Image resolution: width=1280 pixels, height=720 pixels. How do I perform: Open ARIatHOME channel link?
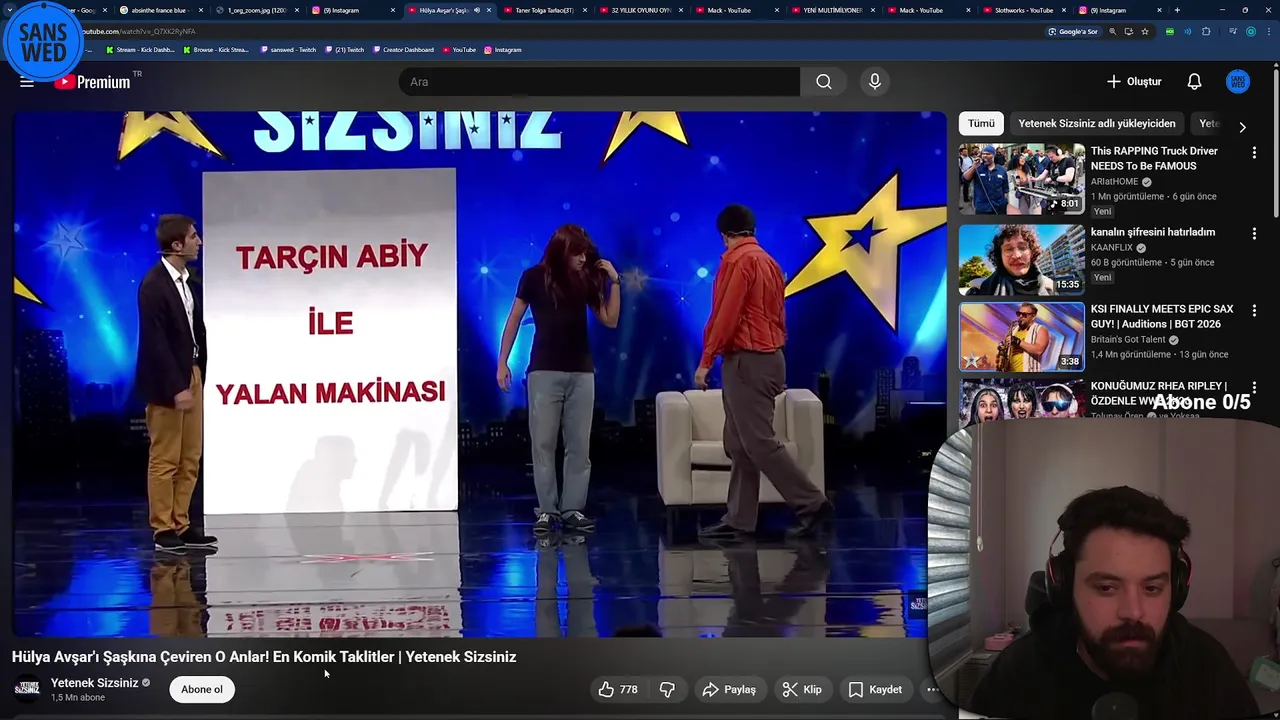pos(1115,182)
